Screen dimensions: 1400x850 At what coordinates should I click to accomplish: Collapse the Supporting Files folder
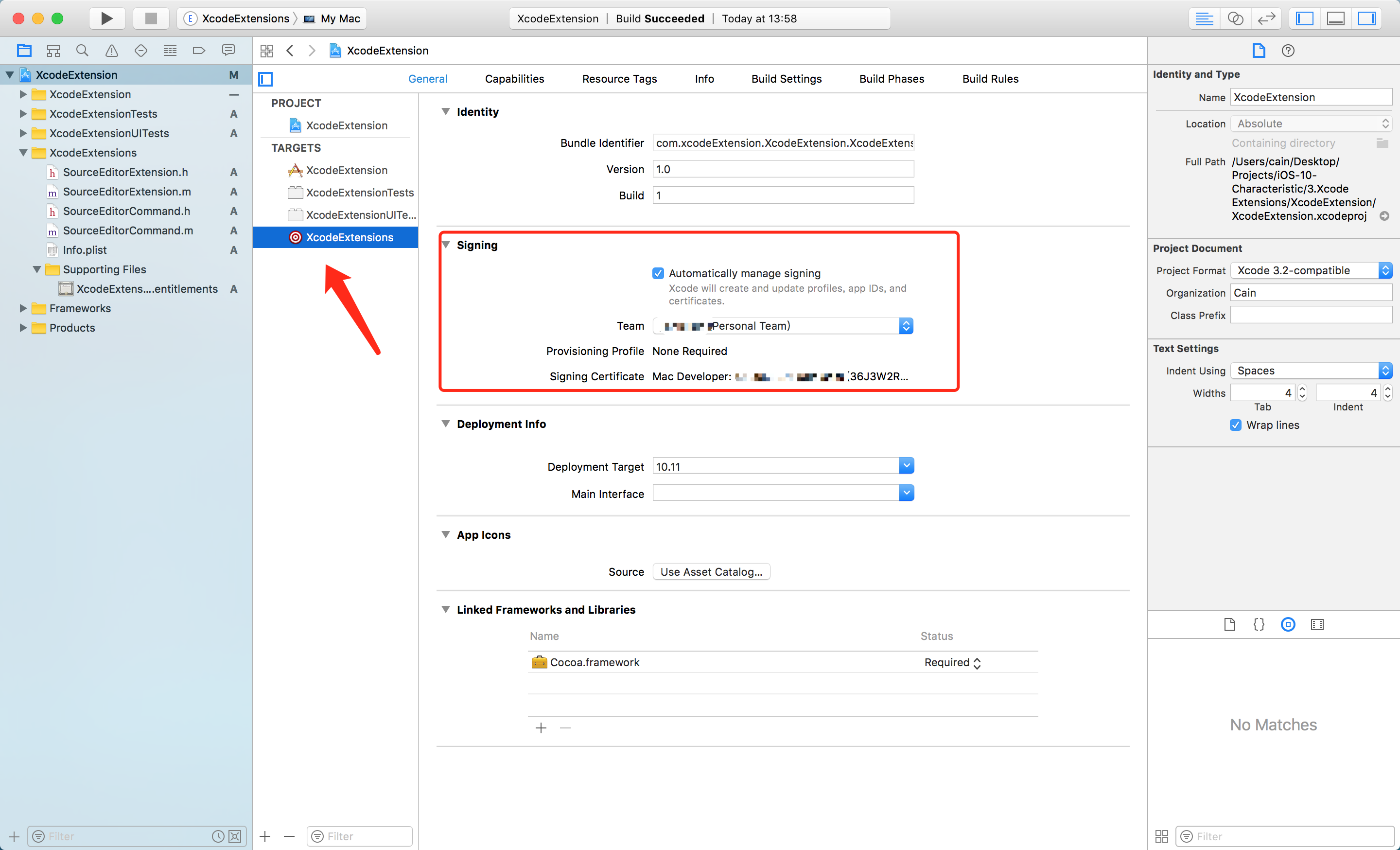point(37,269)
